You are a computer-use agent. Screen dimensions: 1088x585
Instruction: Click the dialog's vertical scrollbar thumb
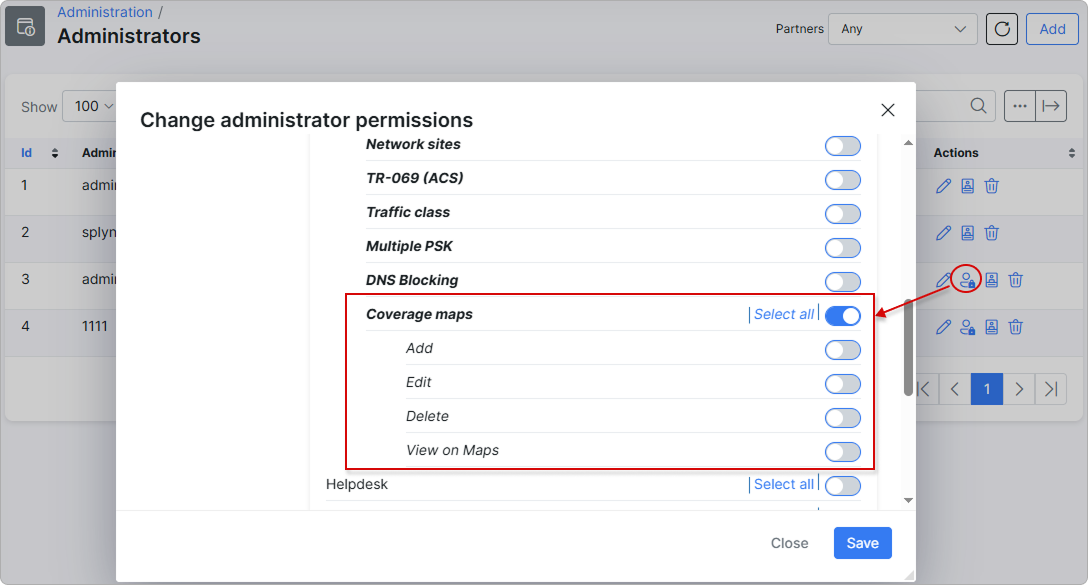tap(908, 348)
